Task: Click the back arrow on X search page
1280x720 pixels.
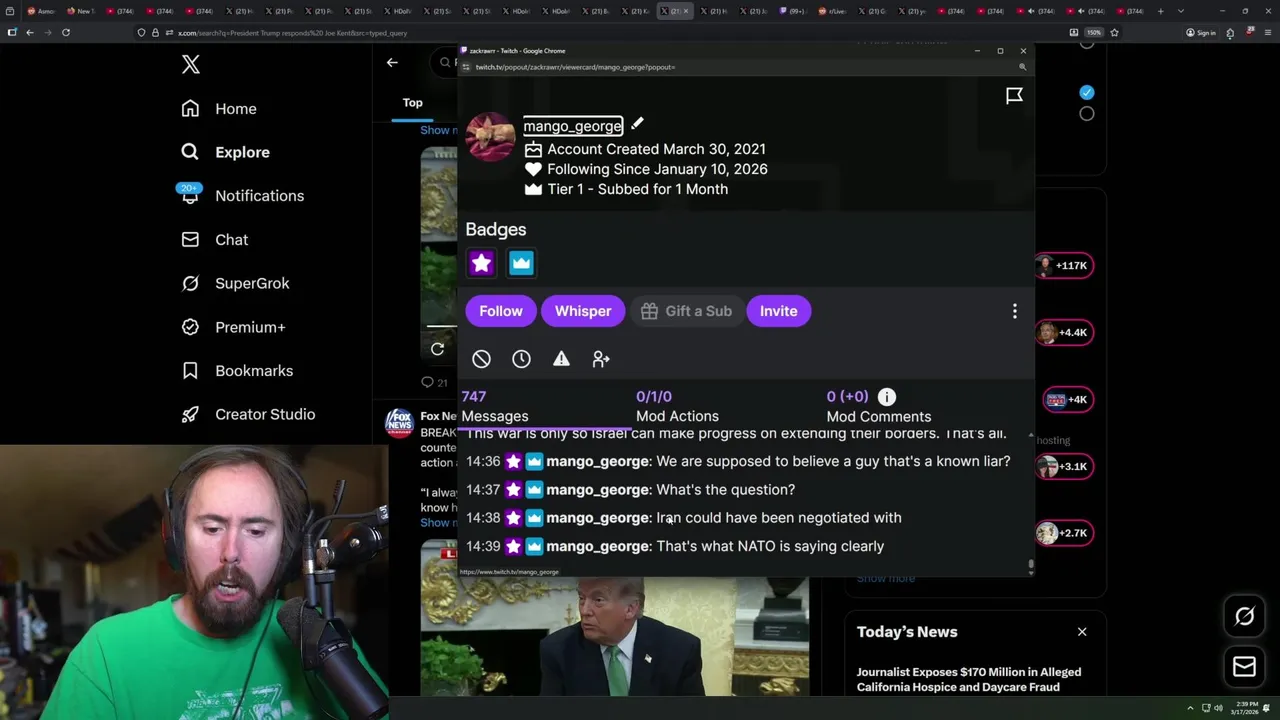Action: pos(392,62)
